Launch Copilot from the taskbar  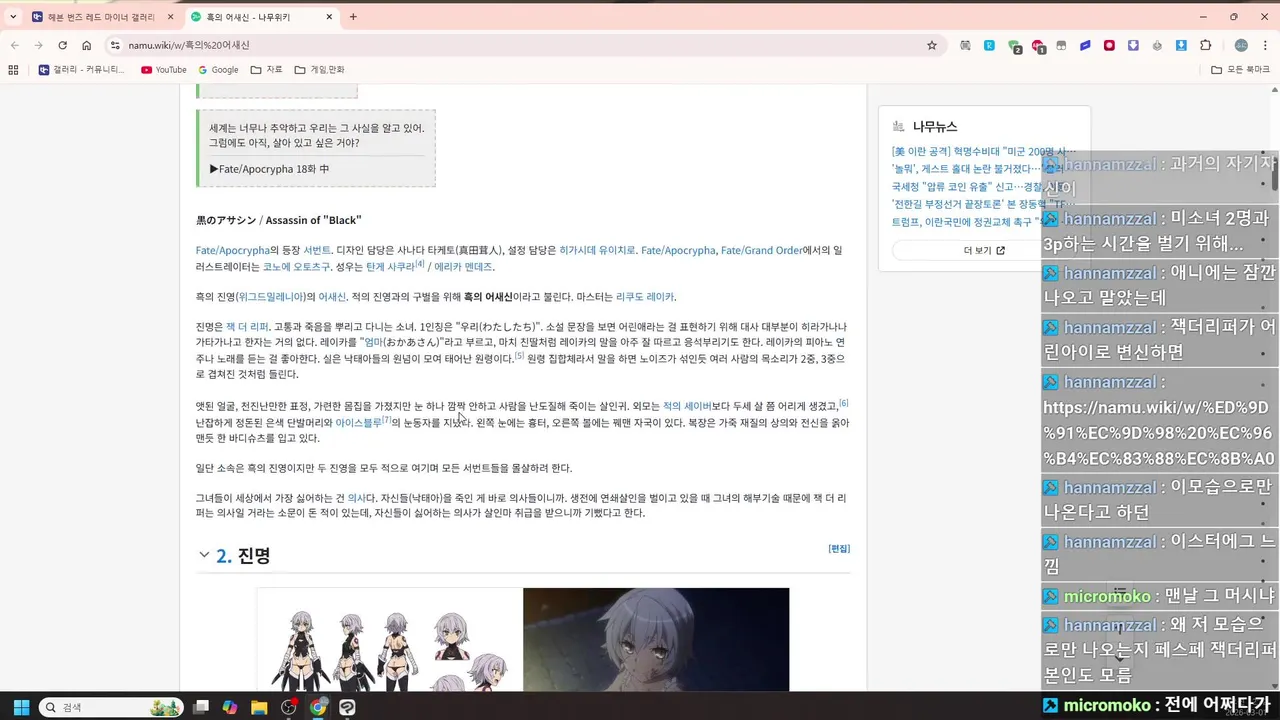(230, 707)
